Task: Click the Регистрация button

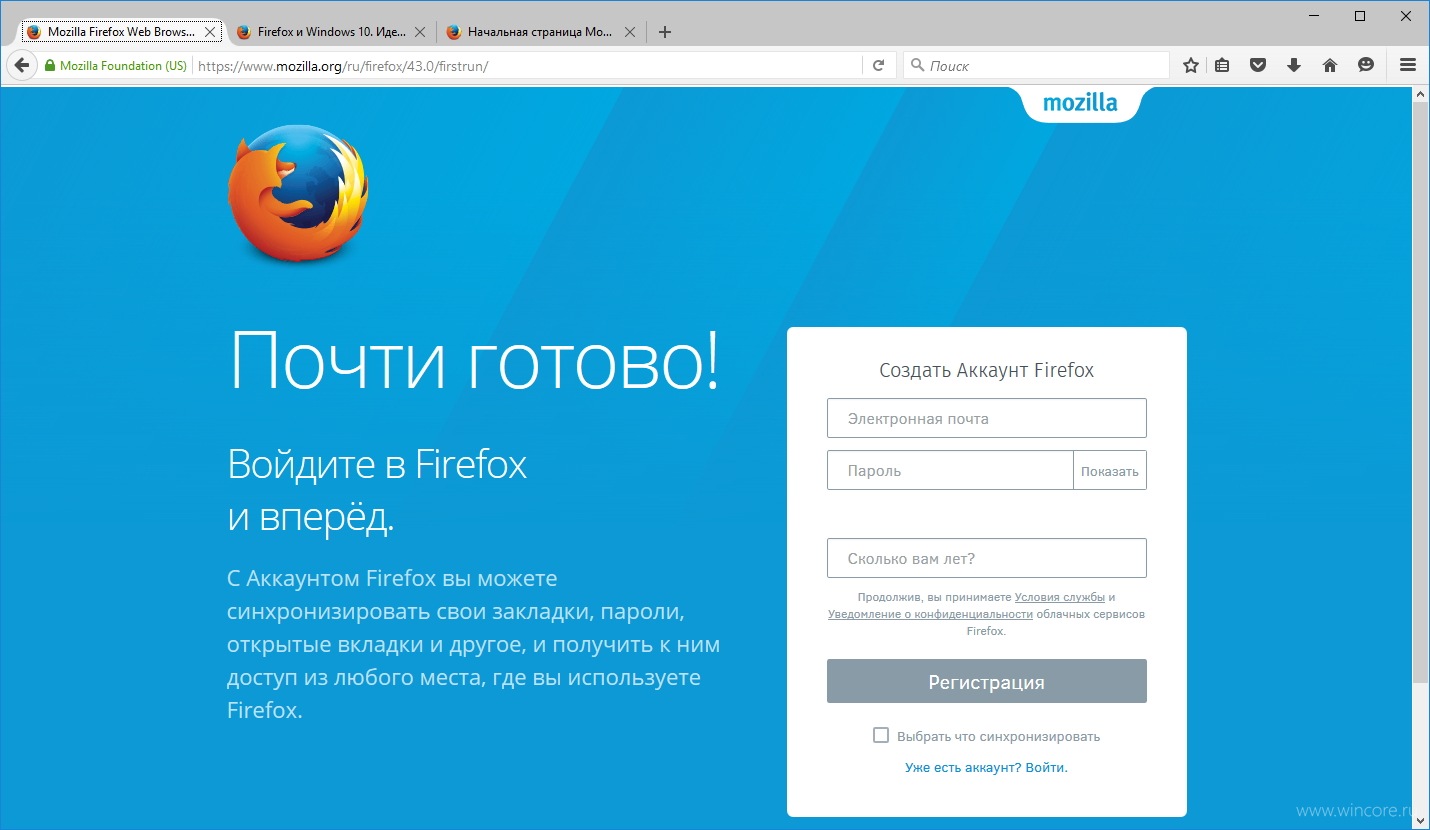Action: 986,681
